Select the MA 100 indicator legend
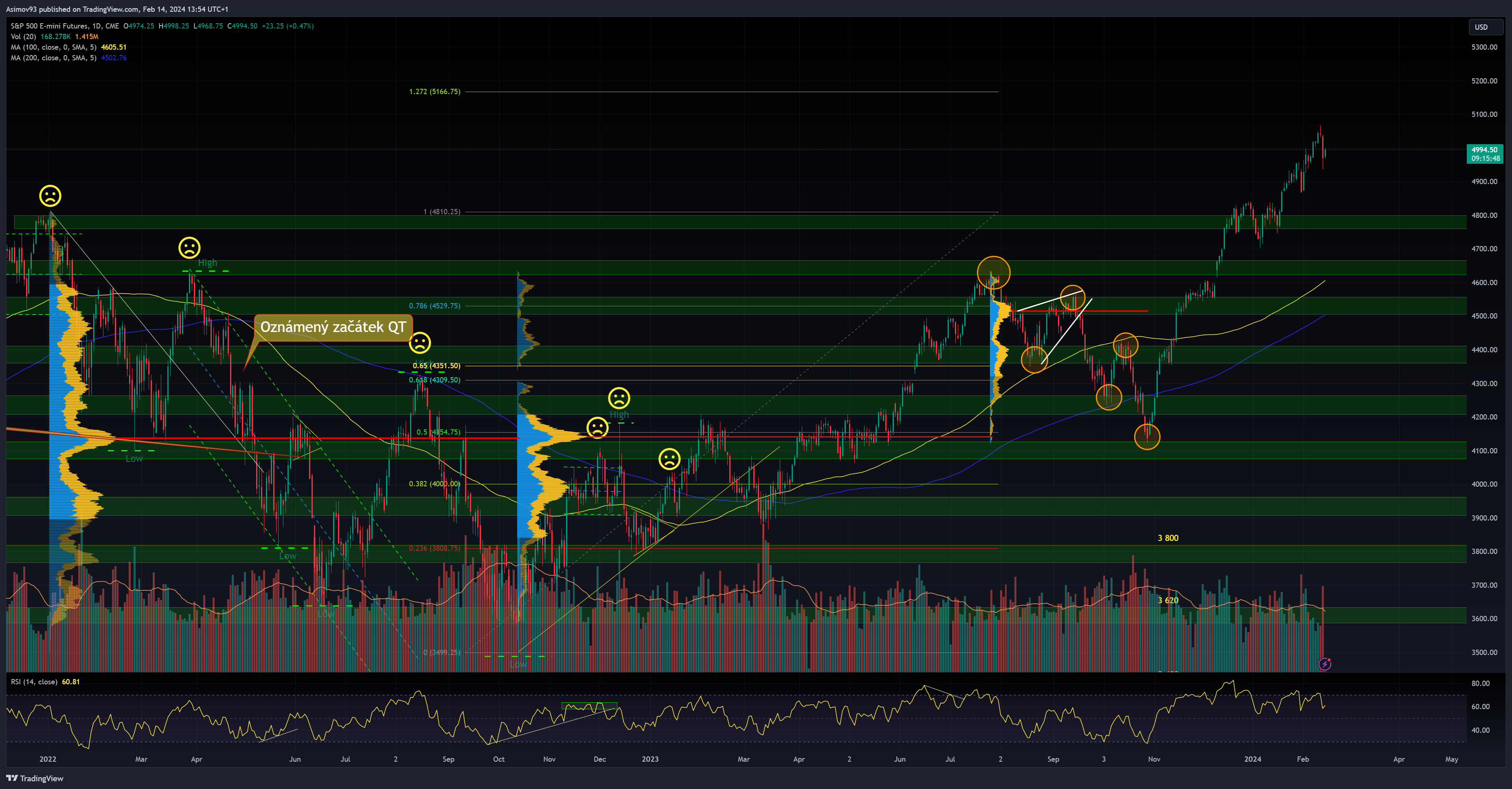 pos(53,47)
